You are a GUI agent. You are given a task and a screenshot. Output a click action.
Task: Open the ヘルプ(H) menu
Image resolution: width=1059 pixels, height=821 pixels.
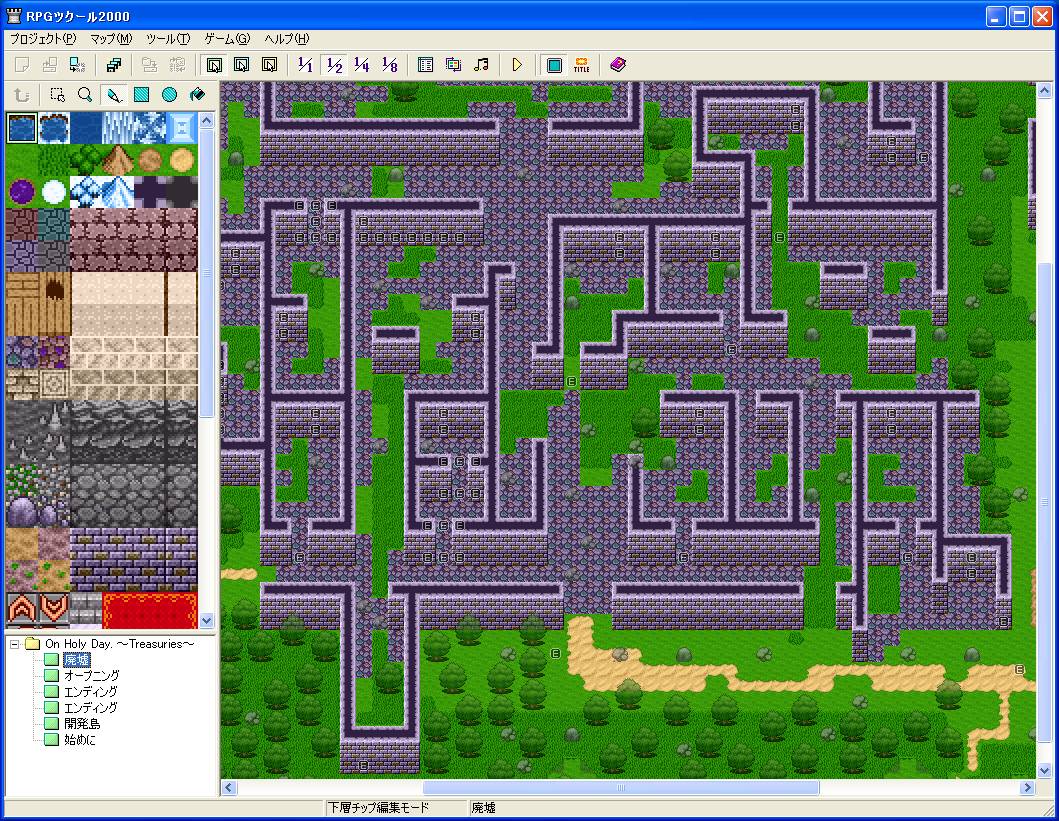pyautogui.click(x=287, y=39)
